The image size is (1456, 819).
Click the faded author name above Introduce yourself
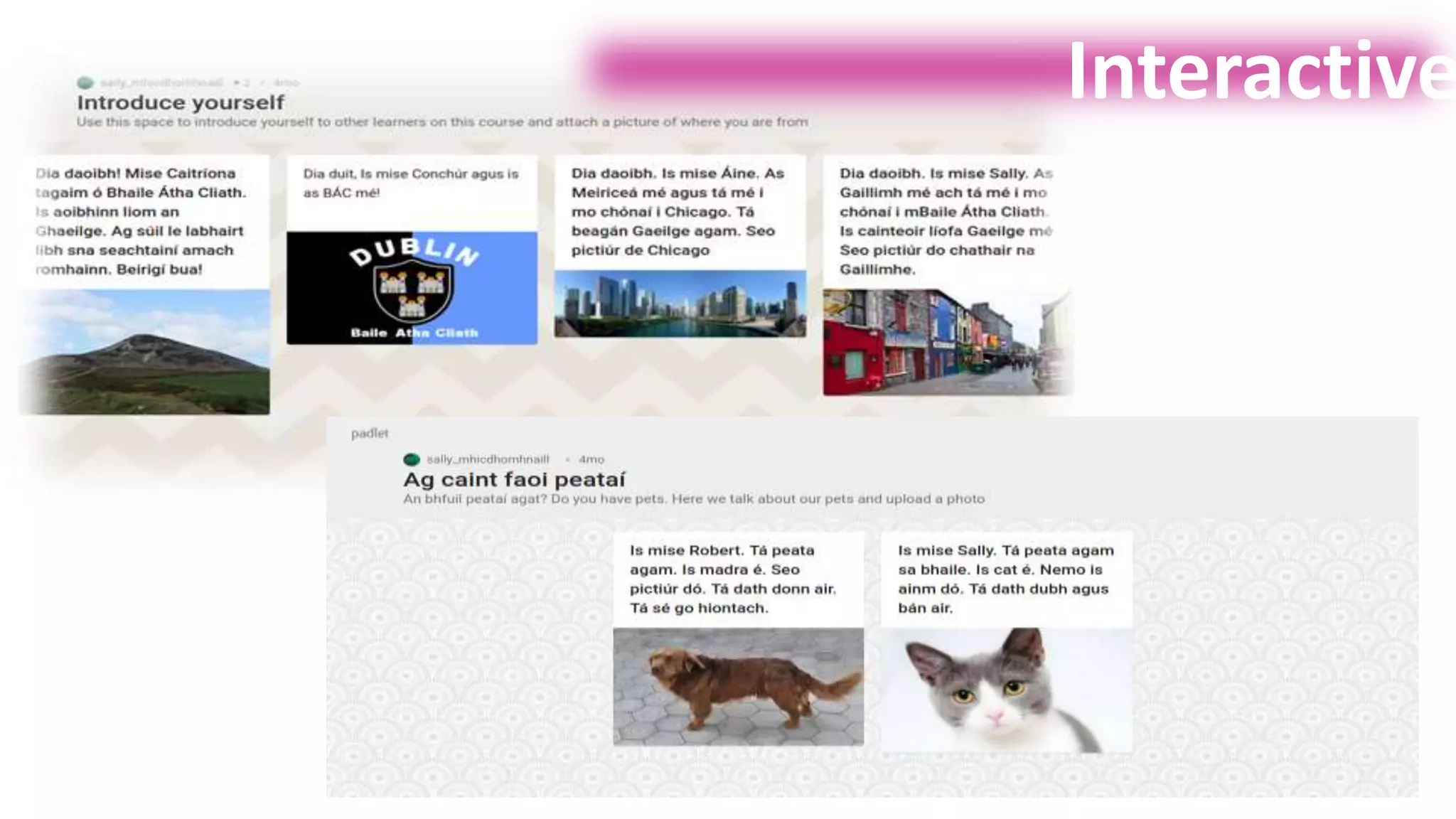(x=161, y=82)
